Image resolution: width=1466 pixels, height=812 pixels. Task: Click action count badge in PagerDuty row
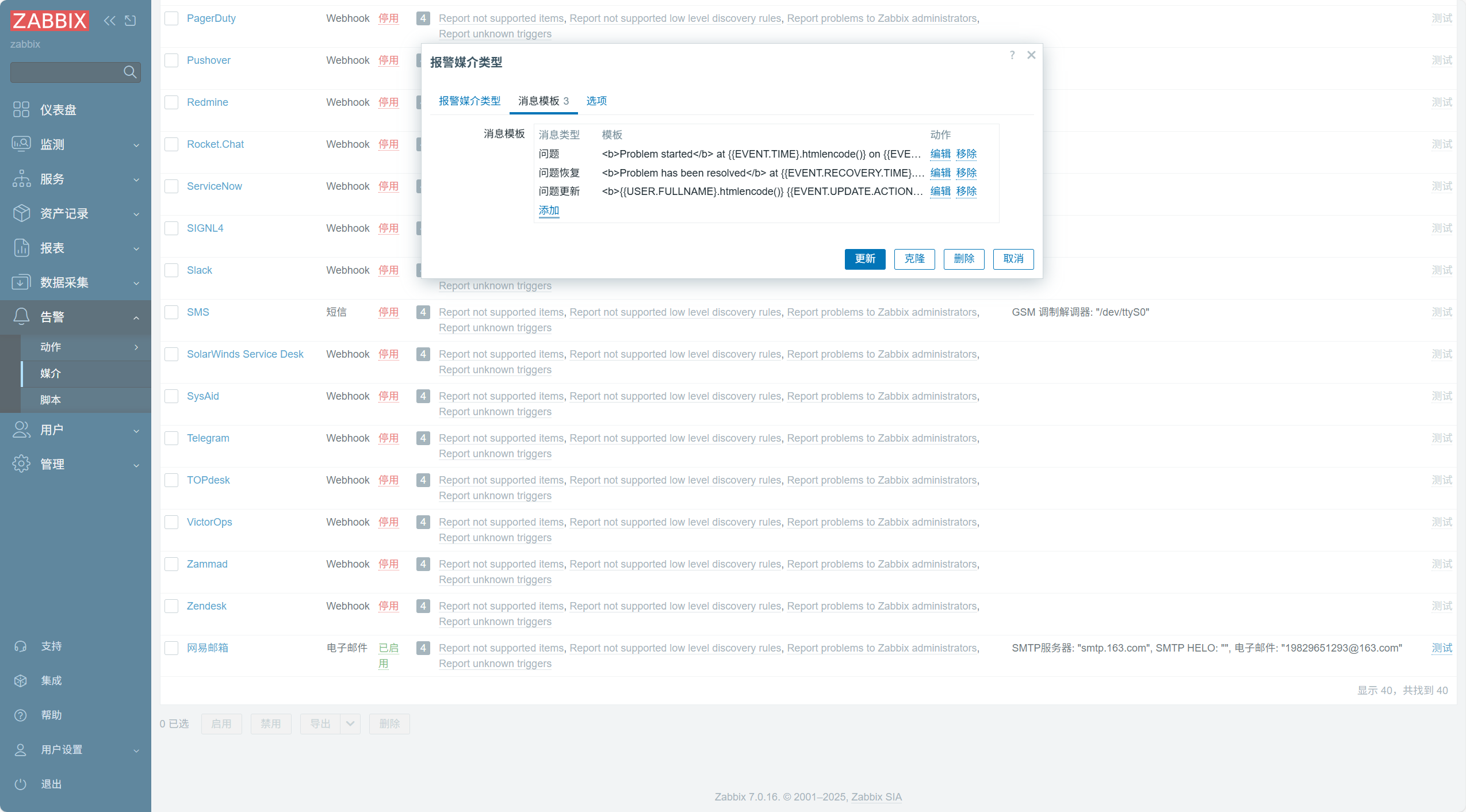pyautogui.click(x=423, y=18)
